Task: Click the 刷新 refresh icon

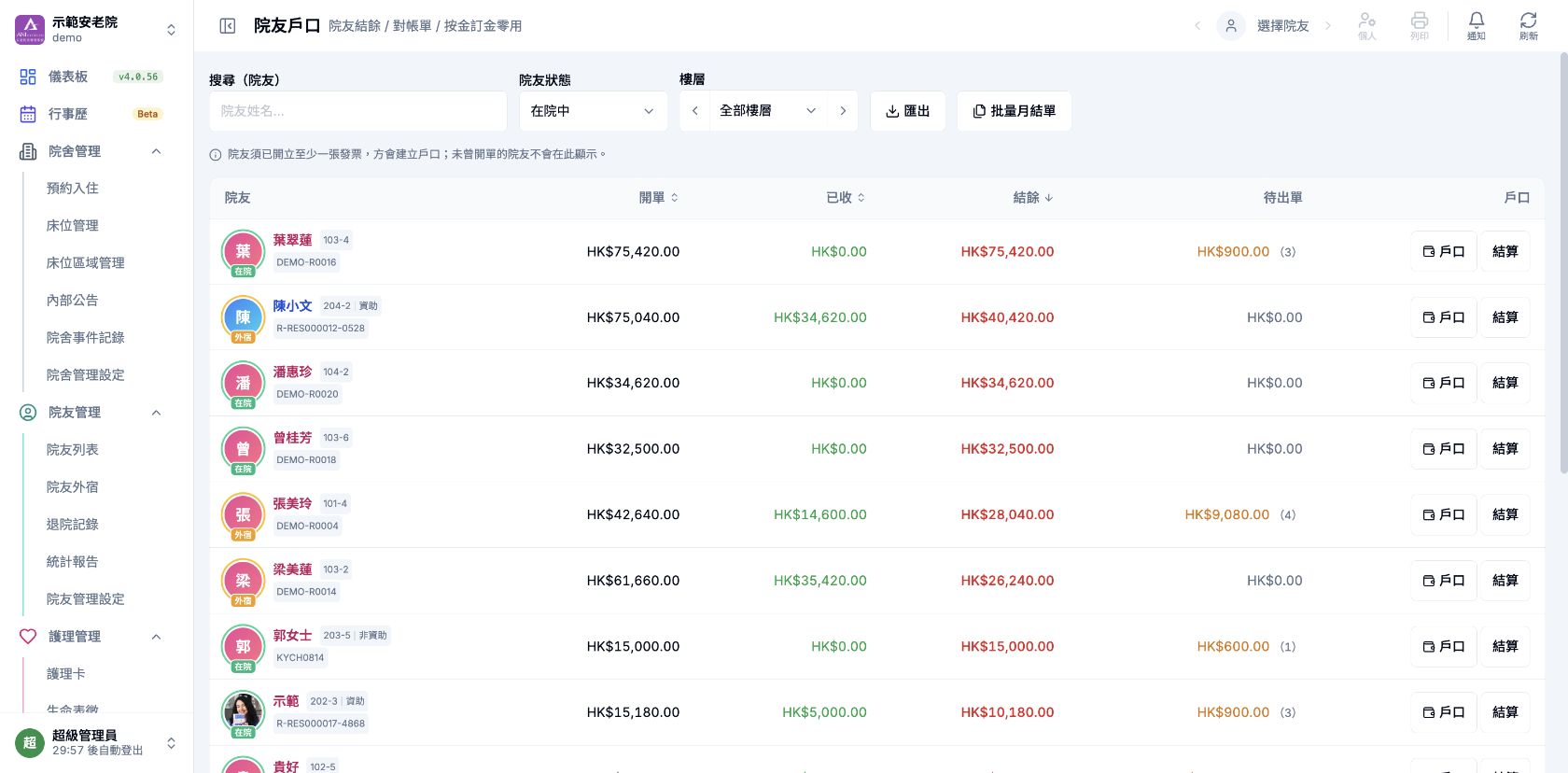Action: click(x=1528, y=25)
